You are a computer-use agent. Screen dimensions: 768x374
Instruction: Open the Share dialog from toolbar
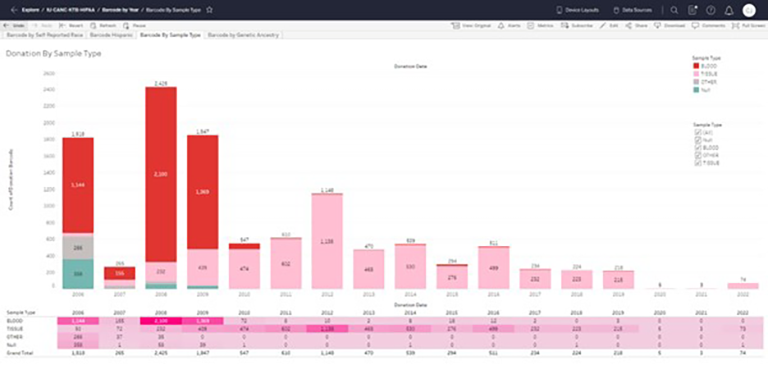(x=636, y=25)
